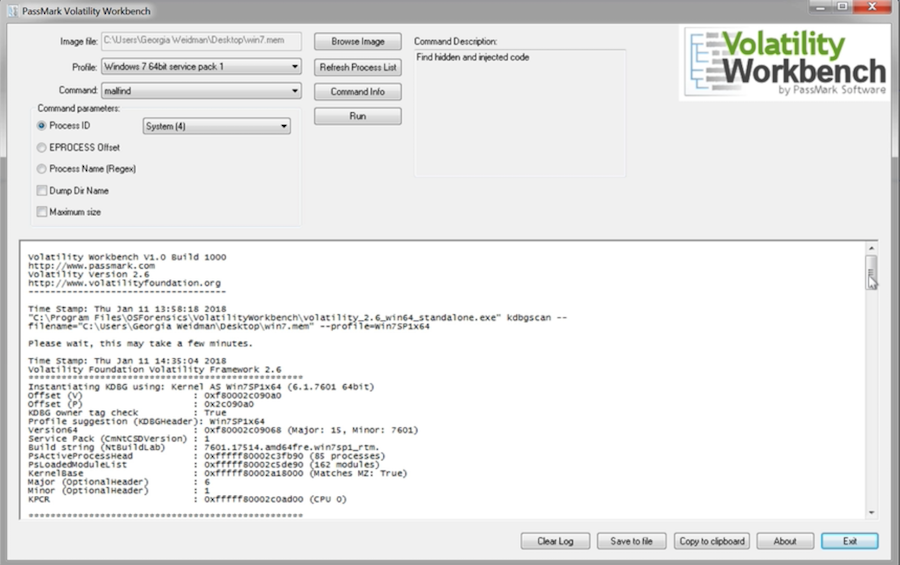Screen dimensions: 900x565
Task: Minimize the Volatility Workbench window
Action: pos(820,7)
